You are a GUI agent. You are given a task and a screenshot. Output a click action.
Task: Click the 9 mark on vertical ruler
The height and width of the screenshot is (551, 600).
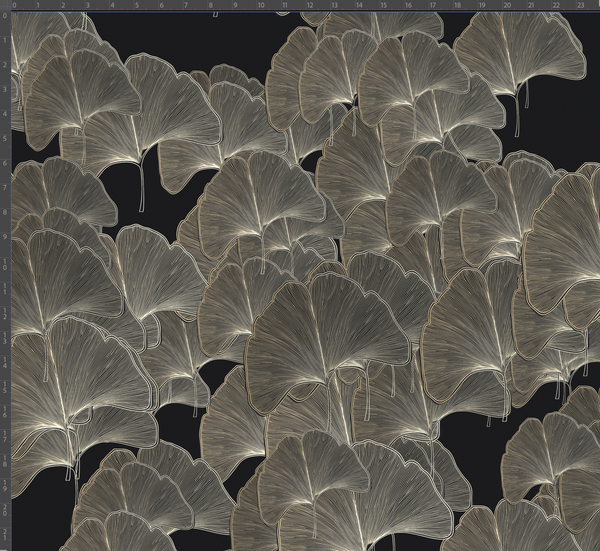pyautogui.click(x=5, y=235)
